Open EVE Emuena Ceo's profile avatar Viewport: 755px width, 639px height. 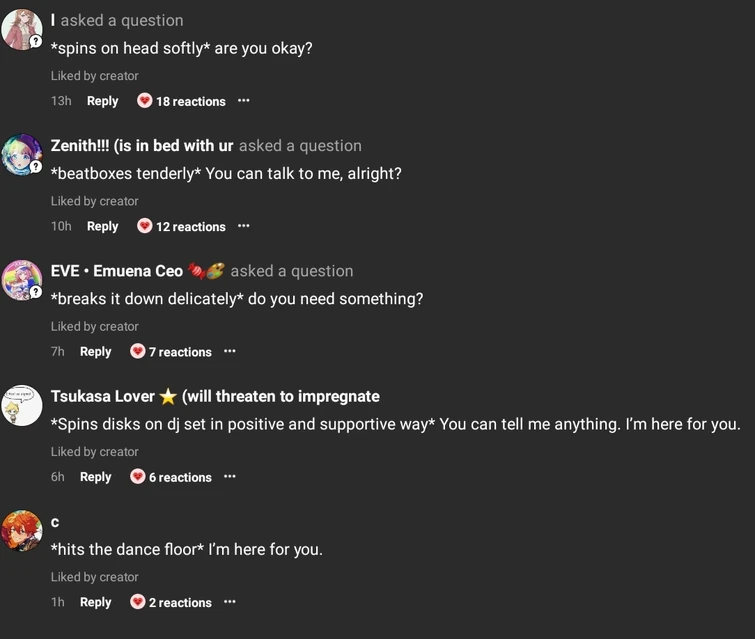tap(22, 280)
